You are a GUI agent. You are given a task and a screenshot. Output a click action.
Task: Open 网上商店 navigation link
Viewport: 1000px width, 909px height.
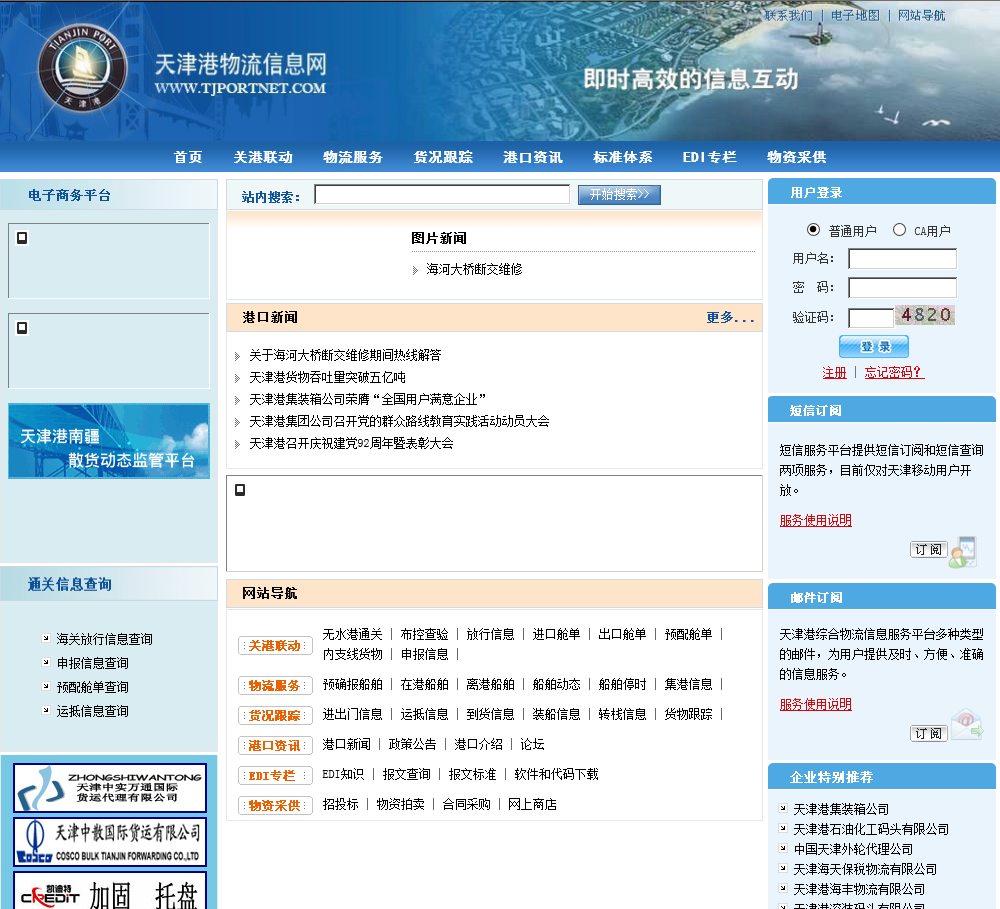coord(532,804)
